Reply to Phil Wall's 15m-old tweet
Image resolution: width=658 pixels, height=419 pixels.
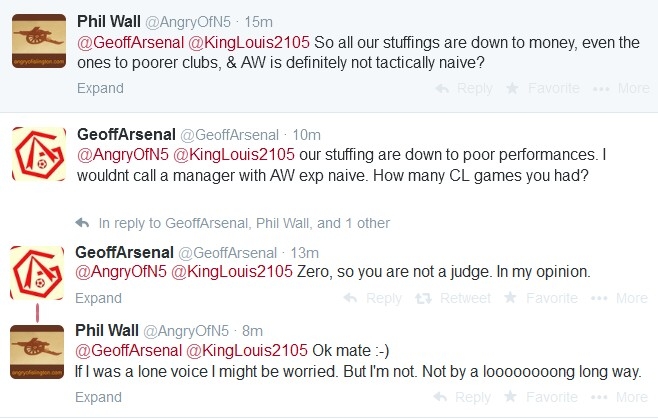click(463, 88)
